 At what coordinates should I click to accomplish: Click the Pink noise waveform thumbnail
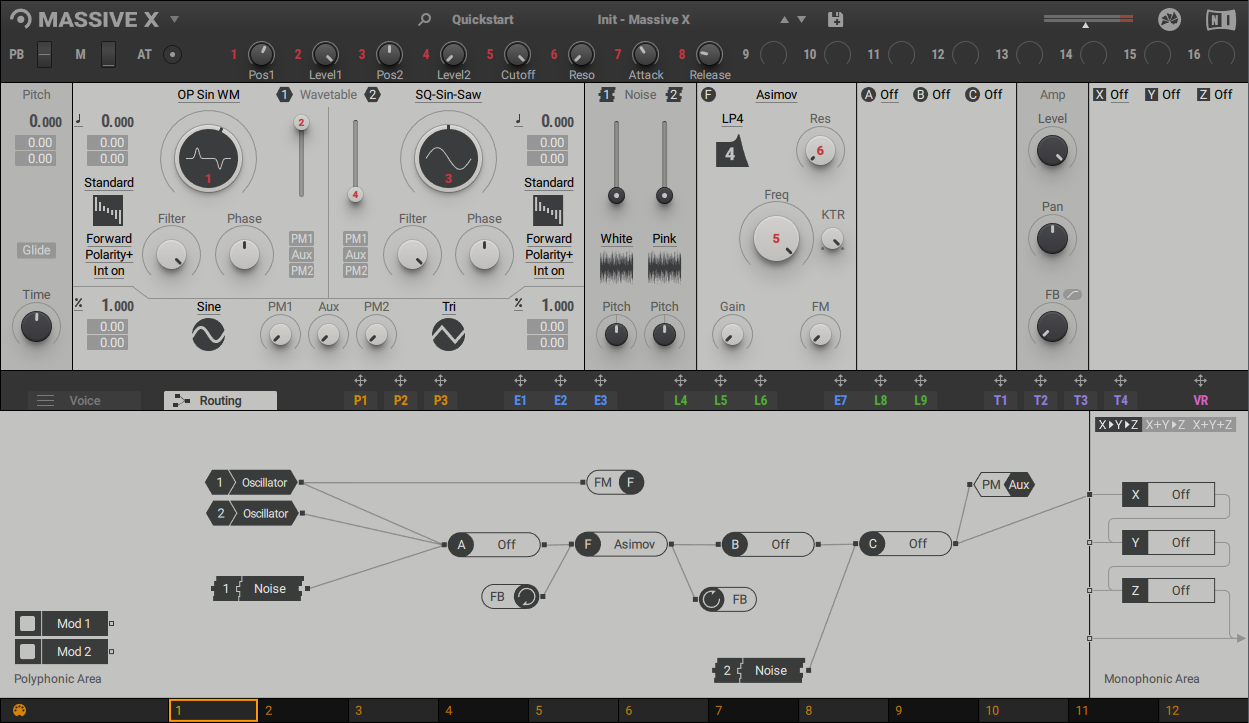tap(664, 266)
